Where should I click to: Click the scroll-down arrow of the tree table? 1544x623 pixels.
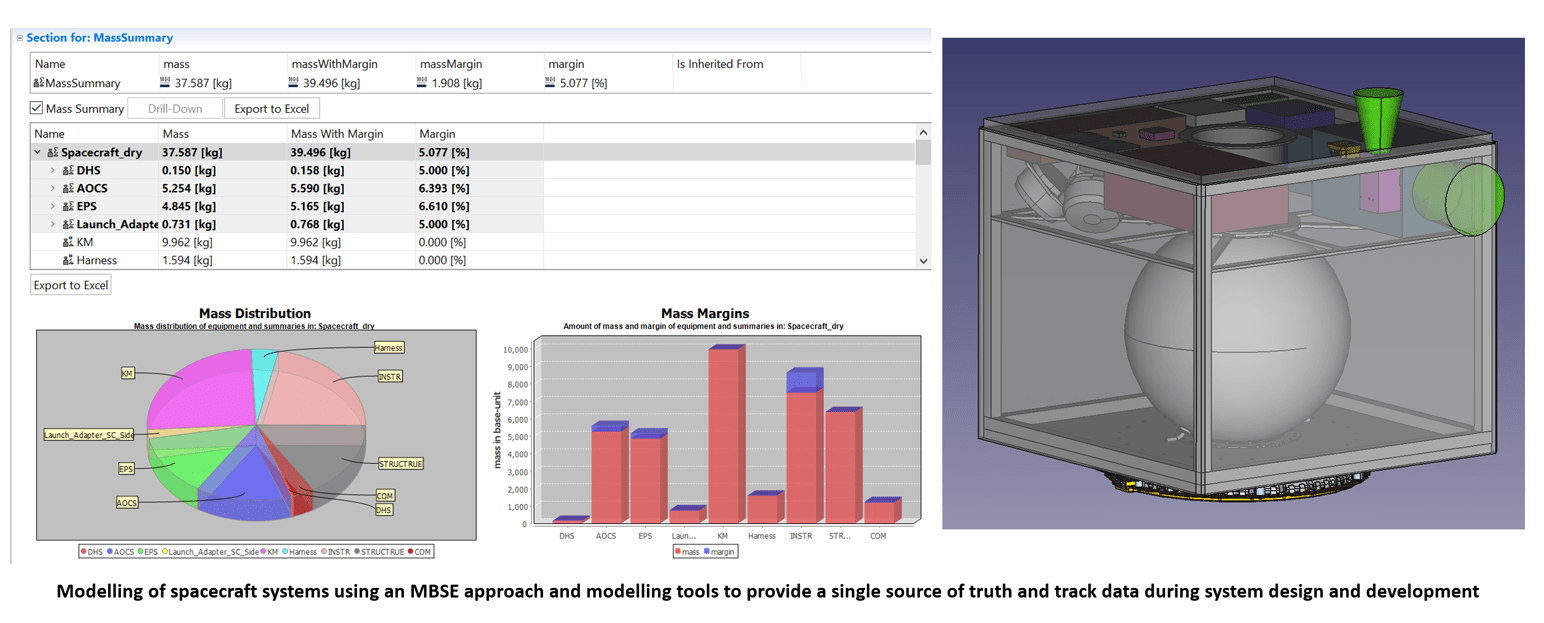tap(924, 260)
